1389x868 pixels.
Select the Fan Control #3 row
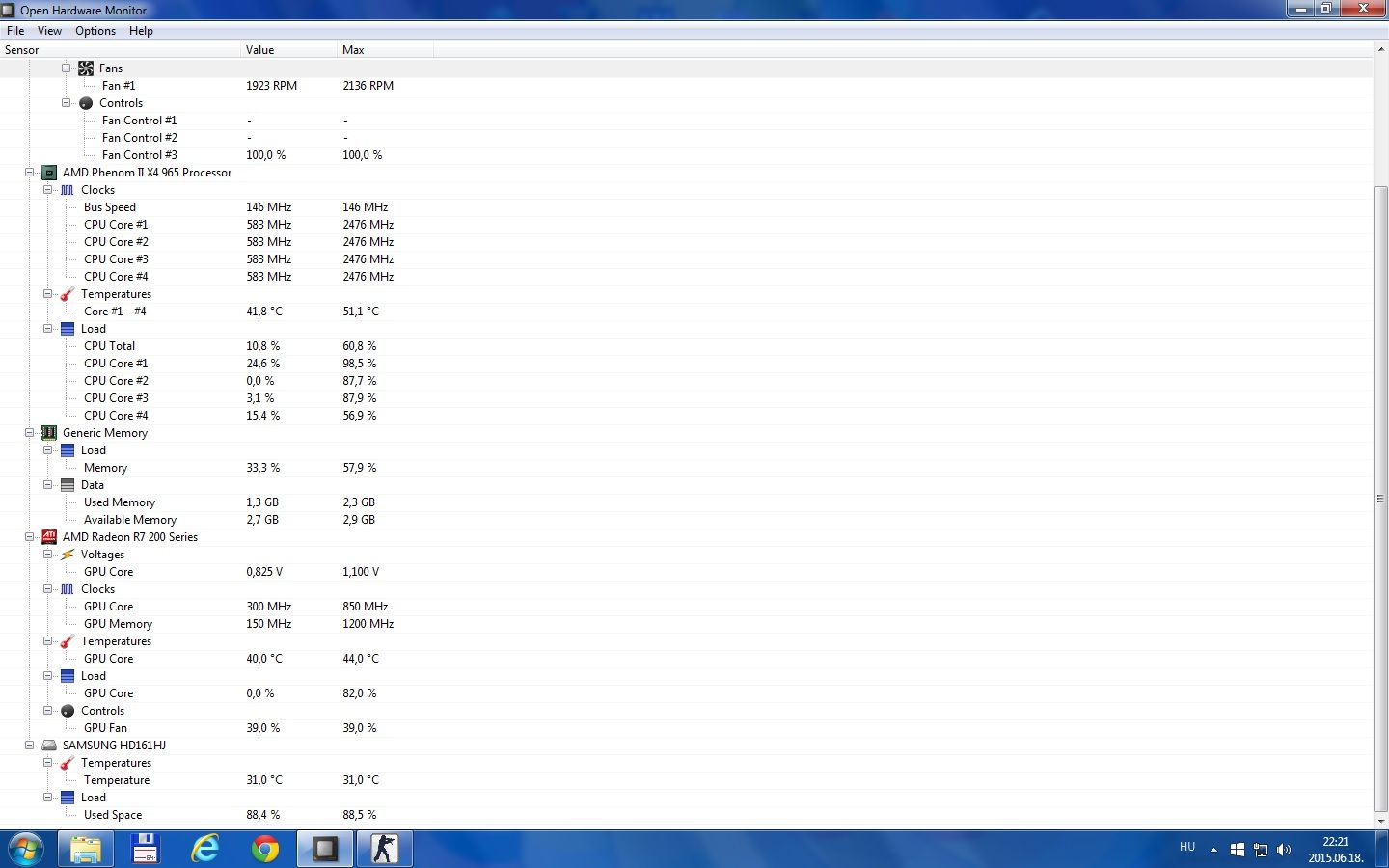686,155
